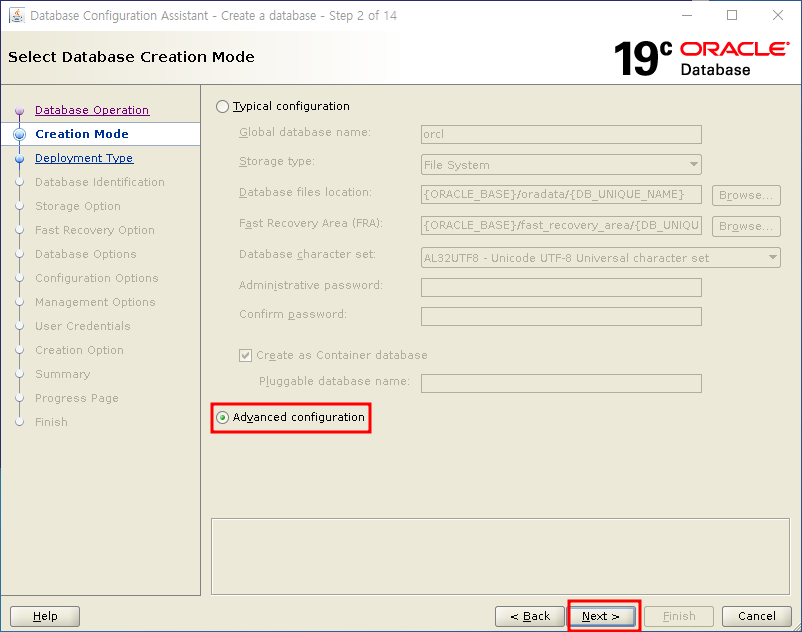Click Configuration Options step label
The image size is (802, 632).
97,278
